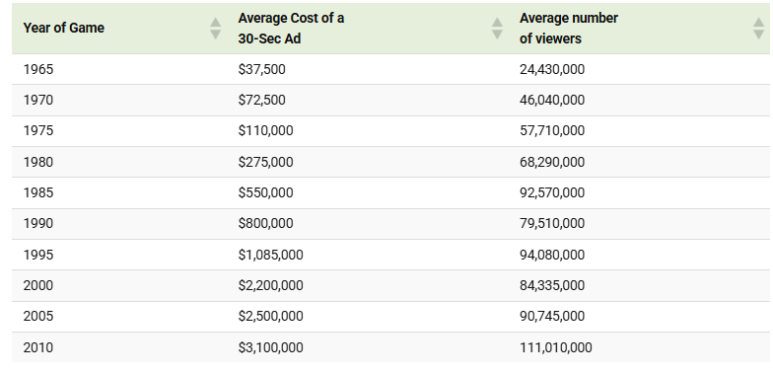
Task: Click the $72,500 ad cost value
Action: click(x=262, y=101)
